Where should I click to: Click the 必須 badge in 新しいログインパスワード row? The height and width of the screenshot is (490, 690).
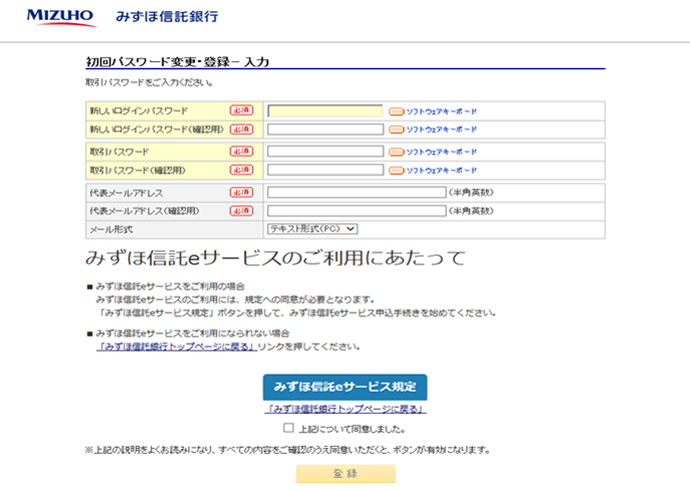tap(242, 110)
